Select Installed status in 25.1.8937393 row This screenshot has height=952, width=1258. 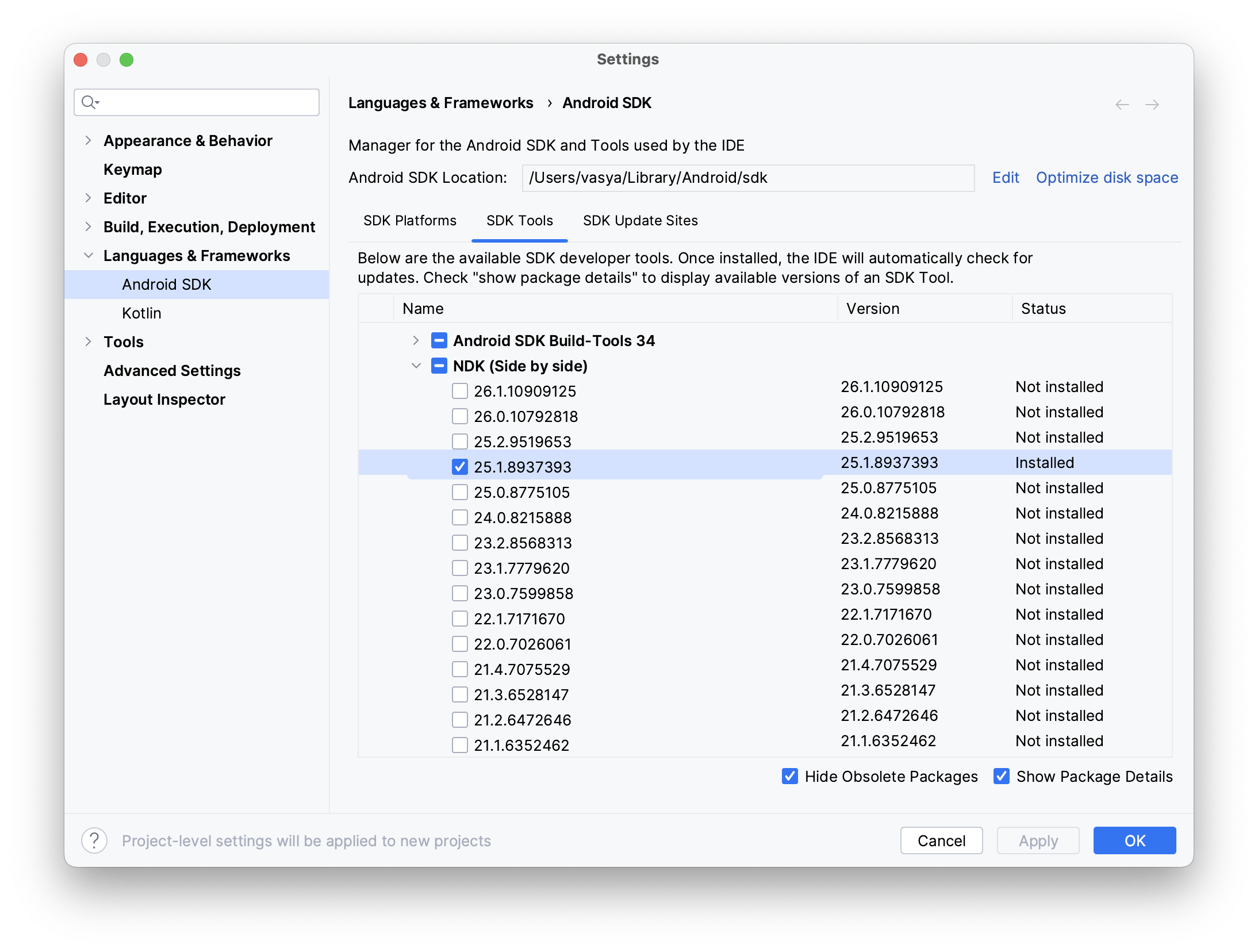click(x=1044, y=463)
